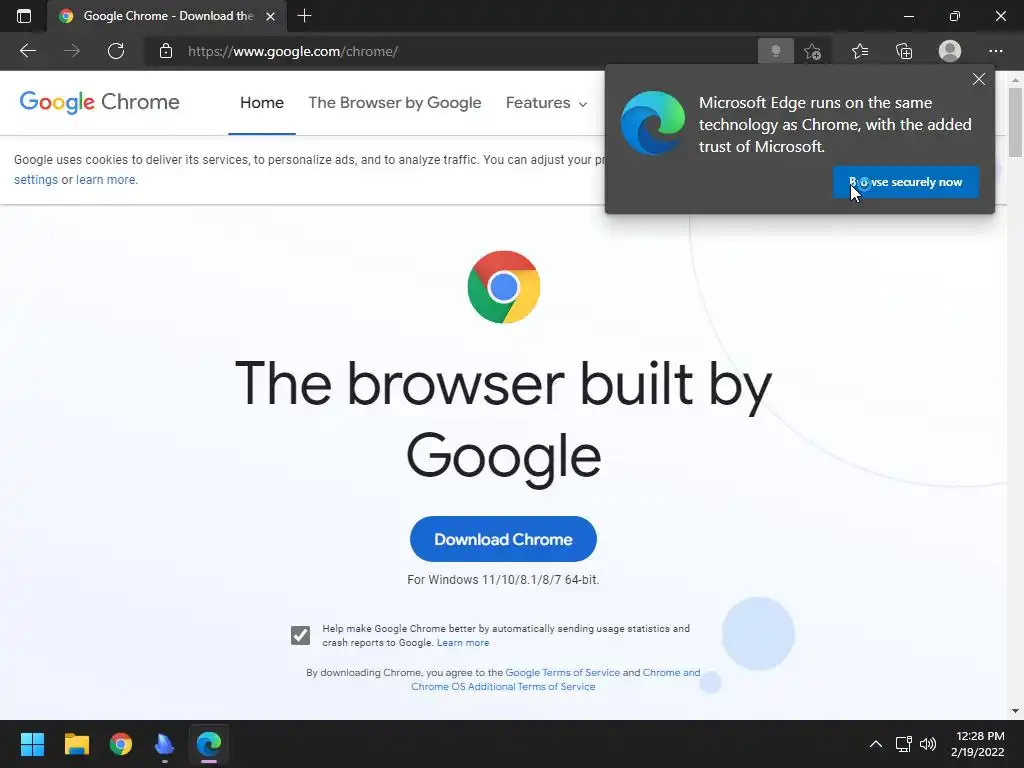Open the user profile menu

pyautogui.click(x=950, y=51)
